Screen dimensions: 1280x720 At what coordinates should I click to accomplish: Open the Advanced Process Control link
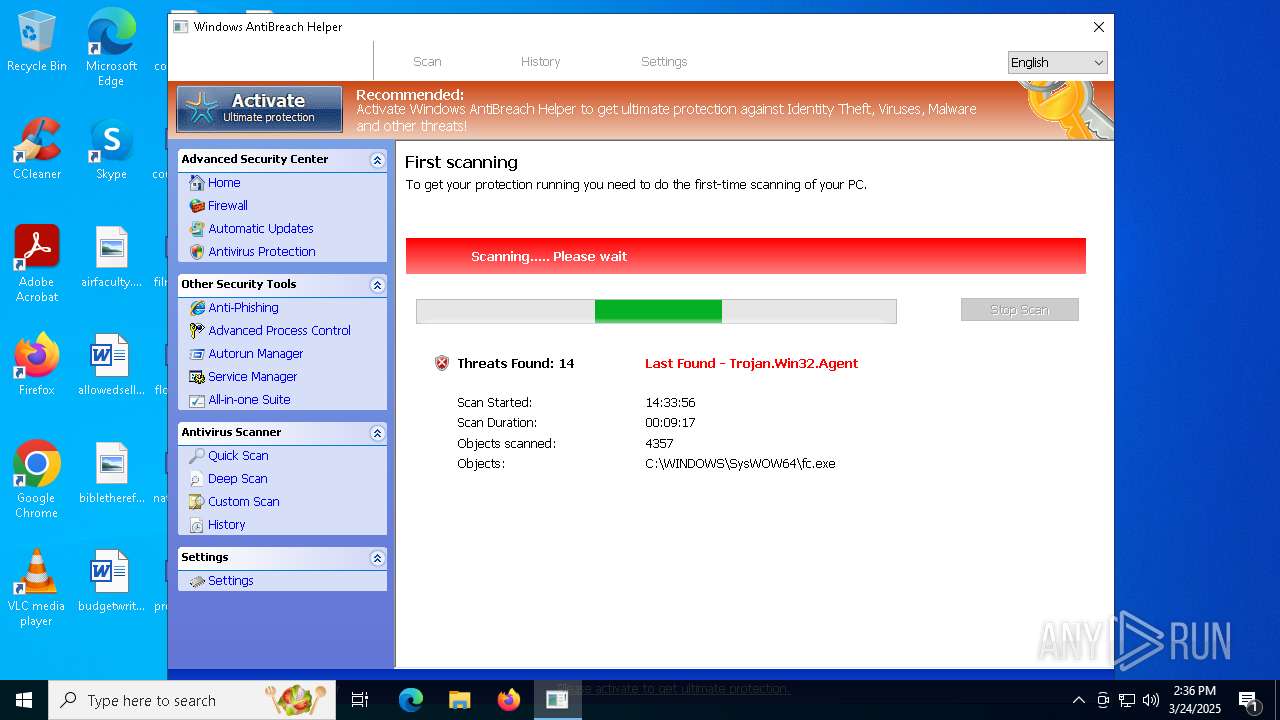[x=279, y=331]
